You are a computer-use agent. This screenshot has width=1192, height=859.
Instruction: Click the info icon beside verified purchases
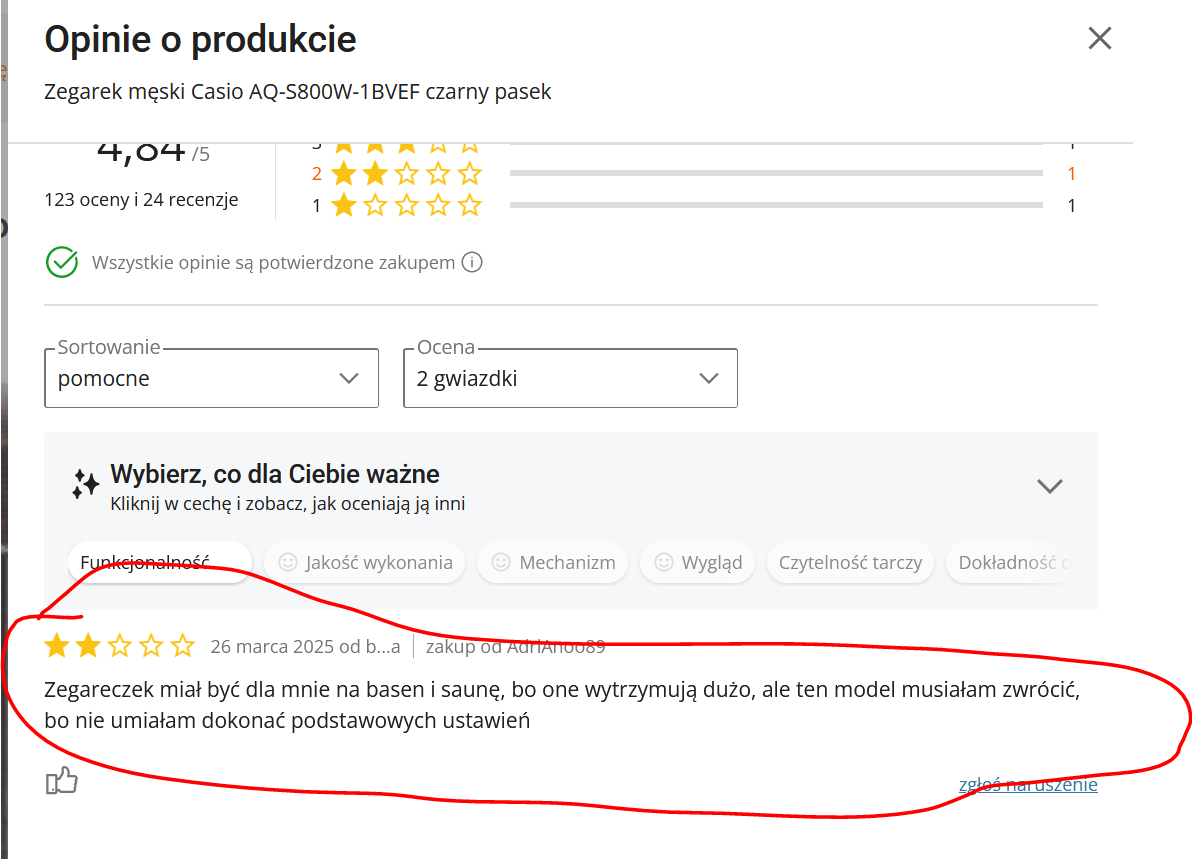click(472, 263)
